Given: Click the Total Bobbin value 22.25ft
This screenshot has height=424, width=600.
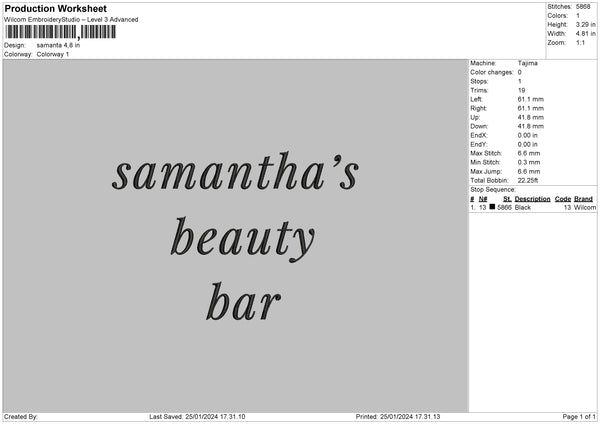Looking at the screenshot, I should pyautogui.click(x=528, y=180).
